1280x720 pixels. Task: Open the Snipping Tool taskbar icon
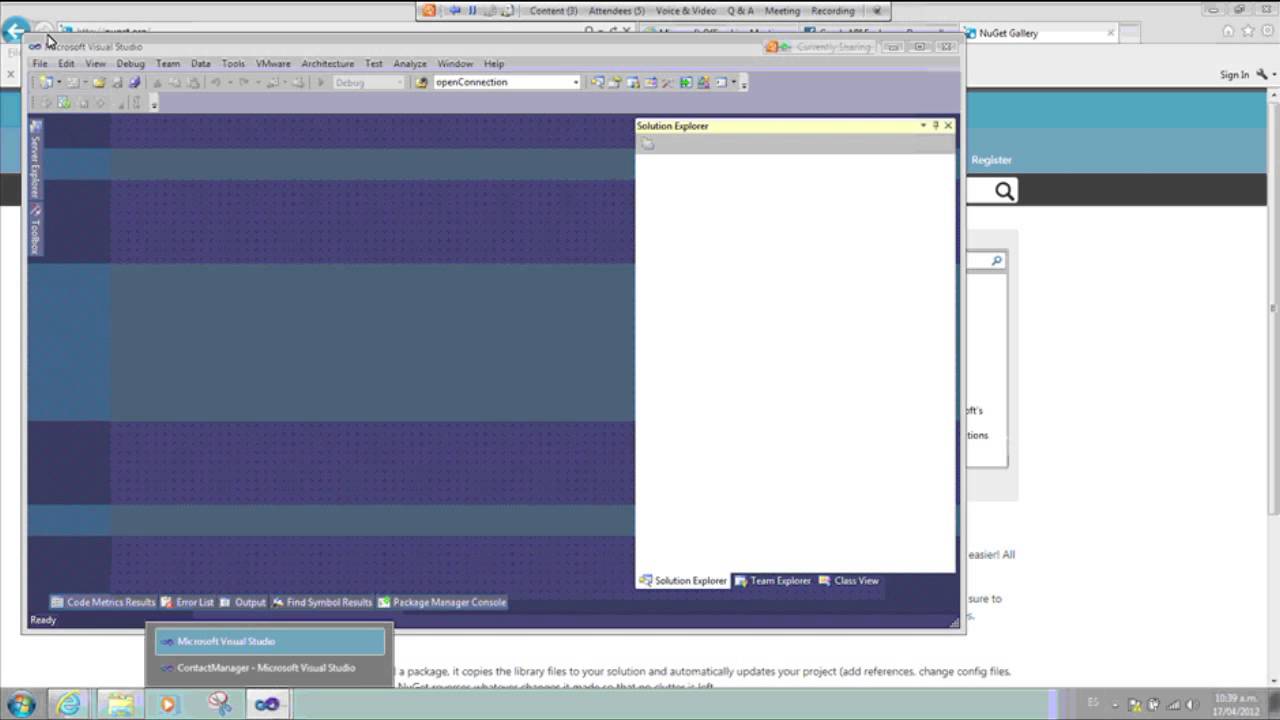pos(219,704)
